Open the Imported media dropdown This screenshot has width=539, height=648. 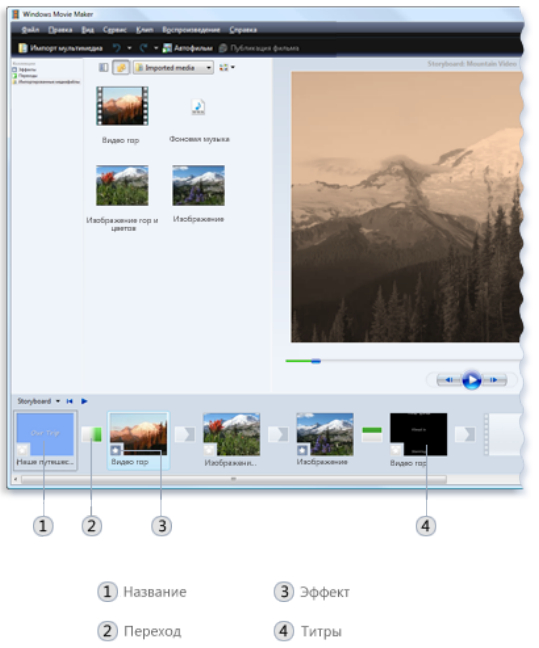173,68
